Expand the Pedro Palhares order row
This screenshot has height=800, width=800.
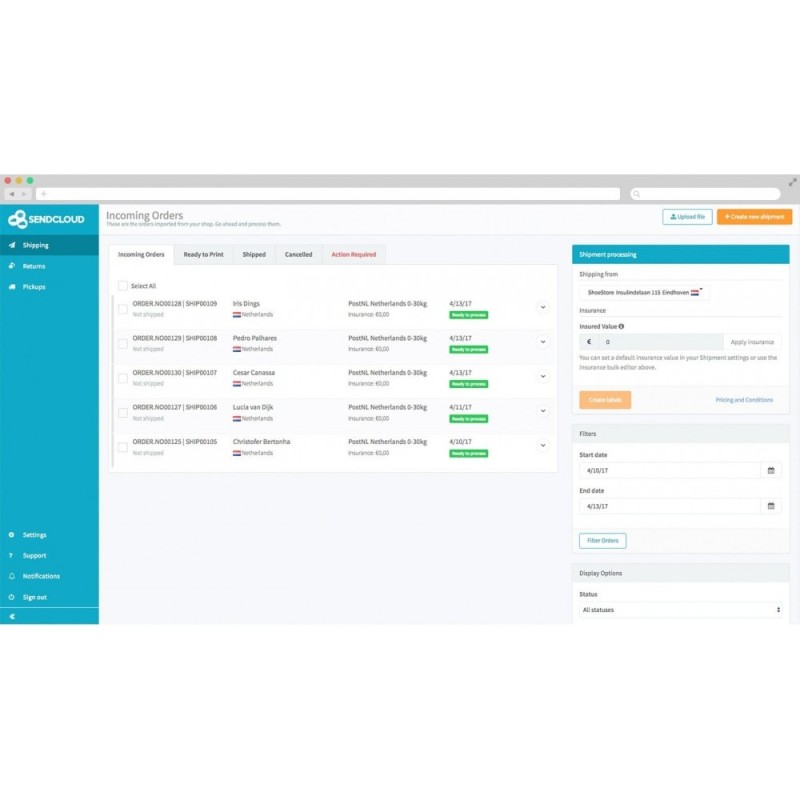(543, 342)
